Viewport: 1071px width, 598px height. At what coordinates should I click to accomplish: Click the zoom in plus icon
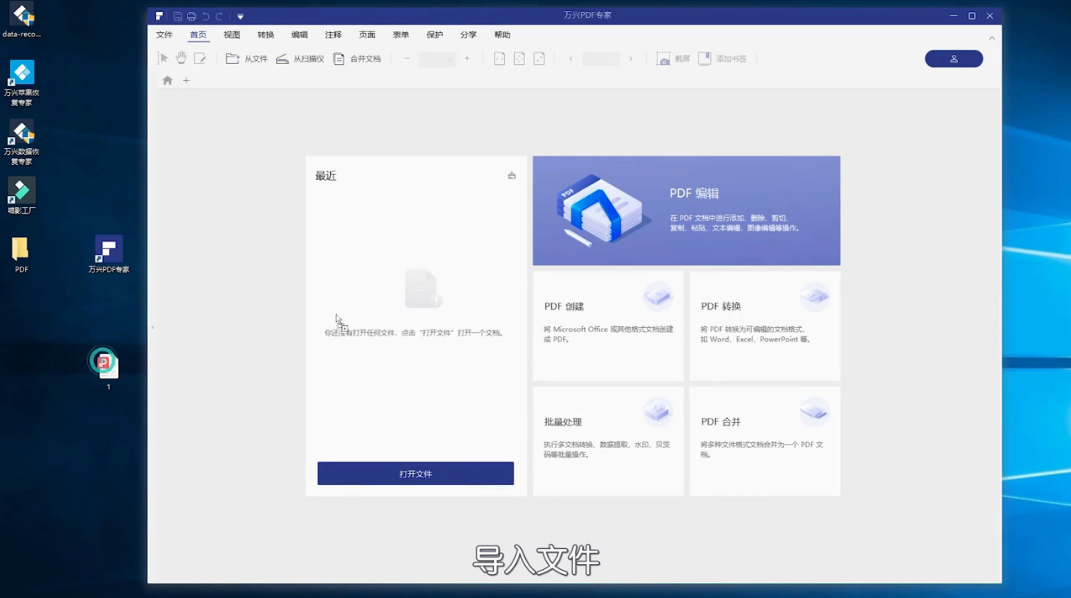467,59
